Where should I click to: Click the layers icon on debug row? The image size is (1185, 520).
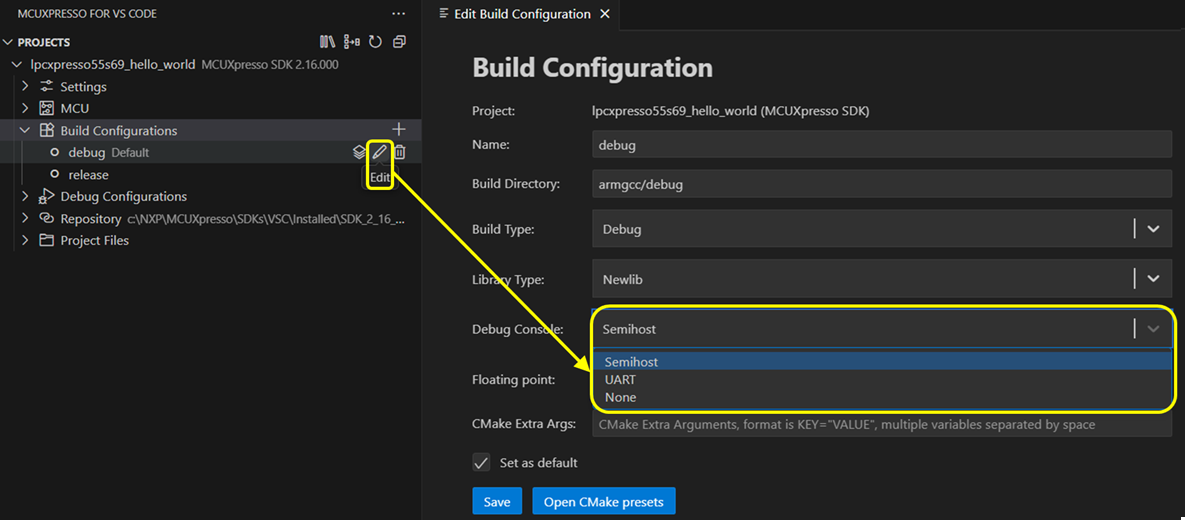[x=360, y=152]
